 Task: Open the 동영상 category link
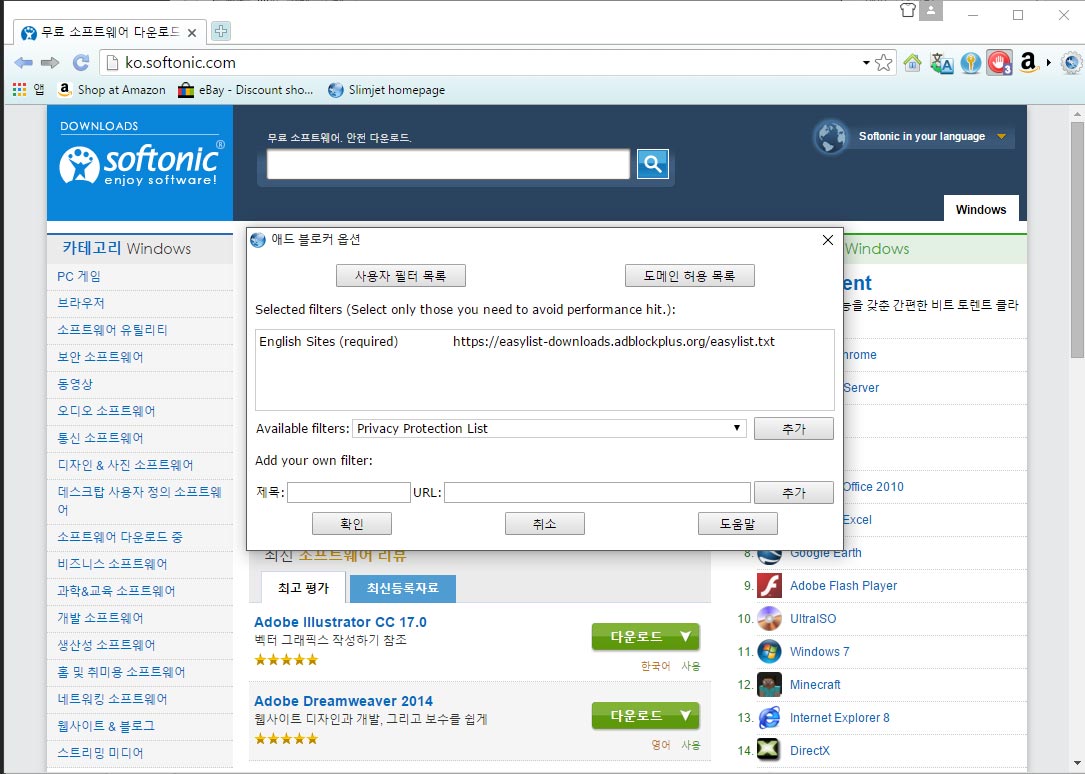click(75, 384)
